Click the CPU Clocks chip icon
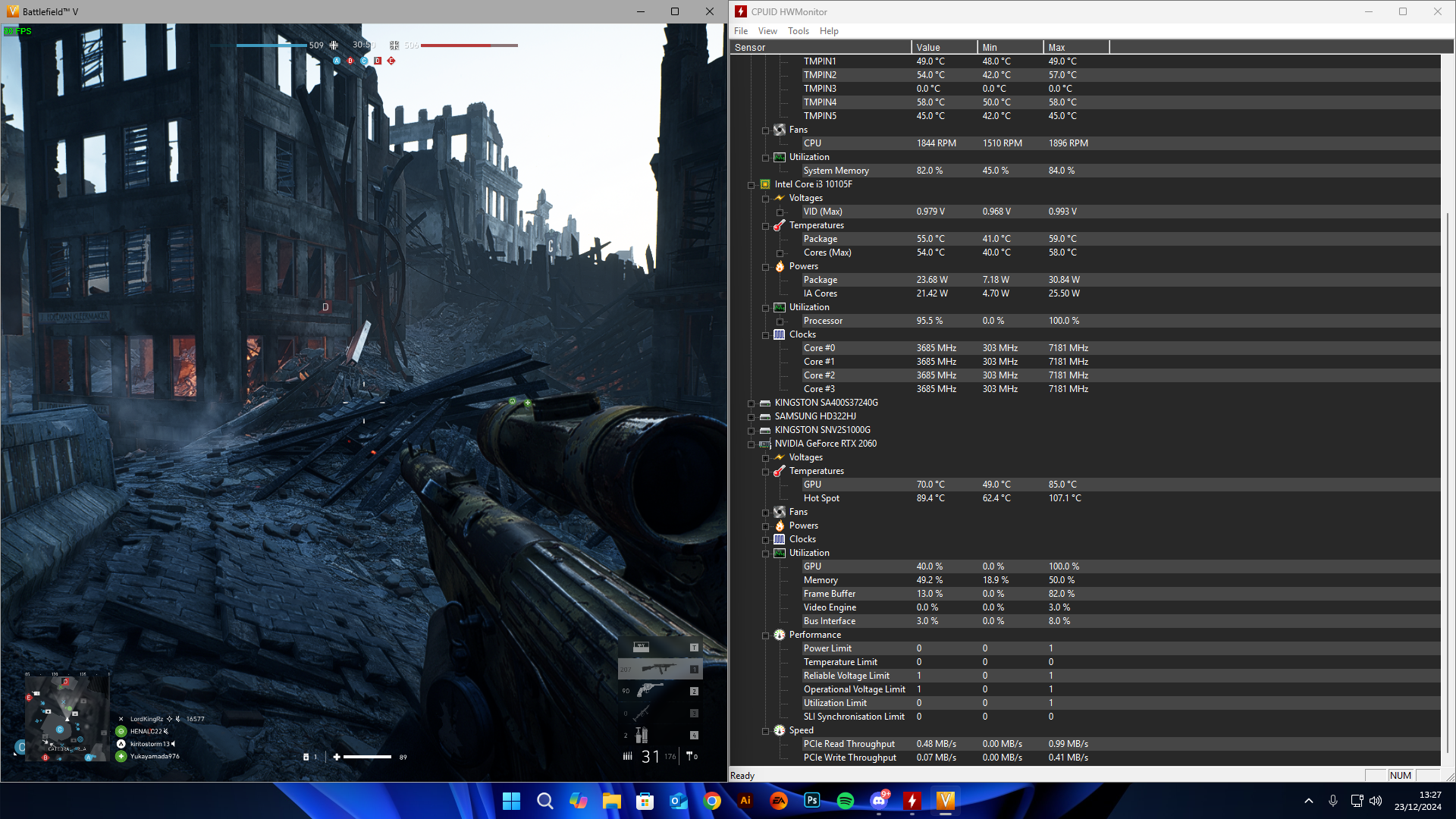 click(780, 334)
